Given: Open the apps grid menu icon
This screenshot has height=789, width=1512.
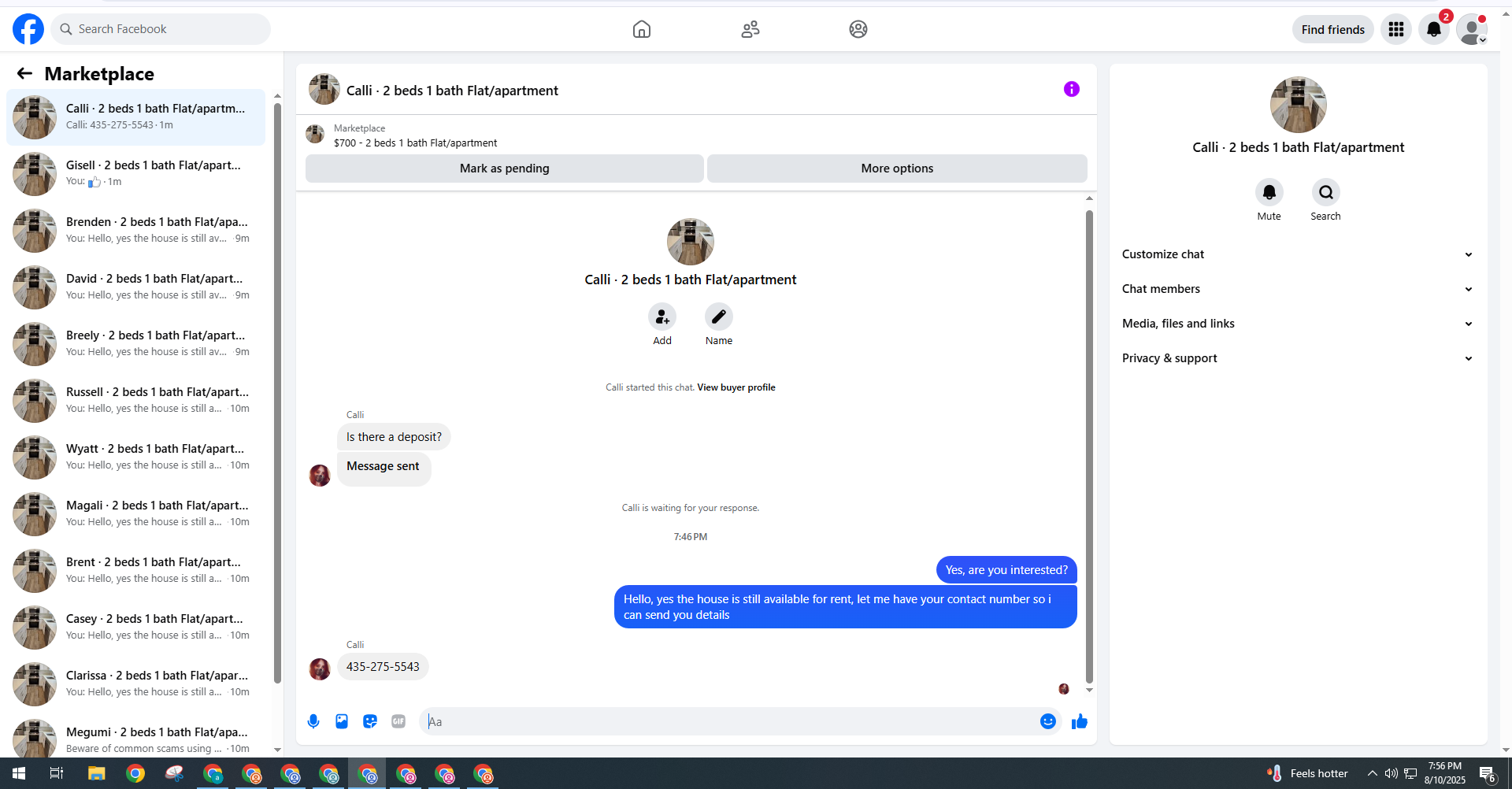Looking at the screenshot, I should 1396,29.
